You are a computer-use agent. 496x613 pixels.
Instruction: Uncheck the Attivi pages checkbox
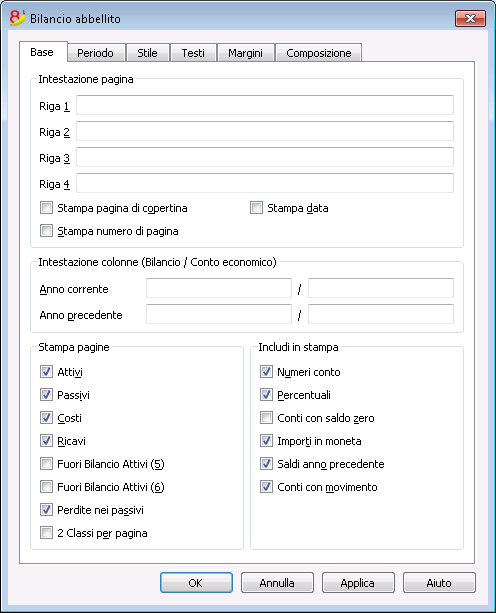(47, 371)
